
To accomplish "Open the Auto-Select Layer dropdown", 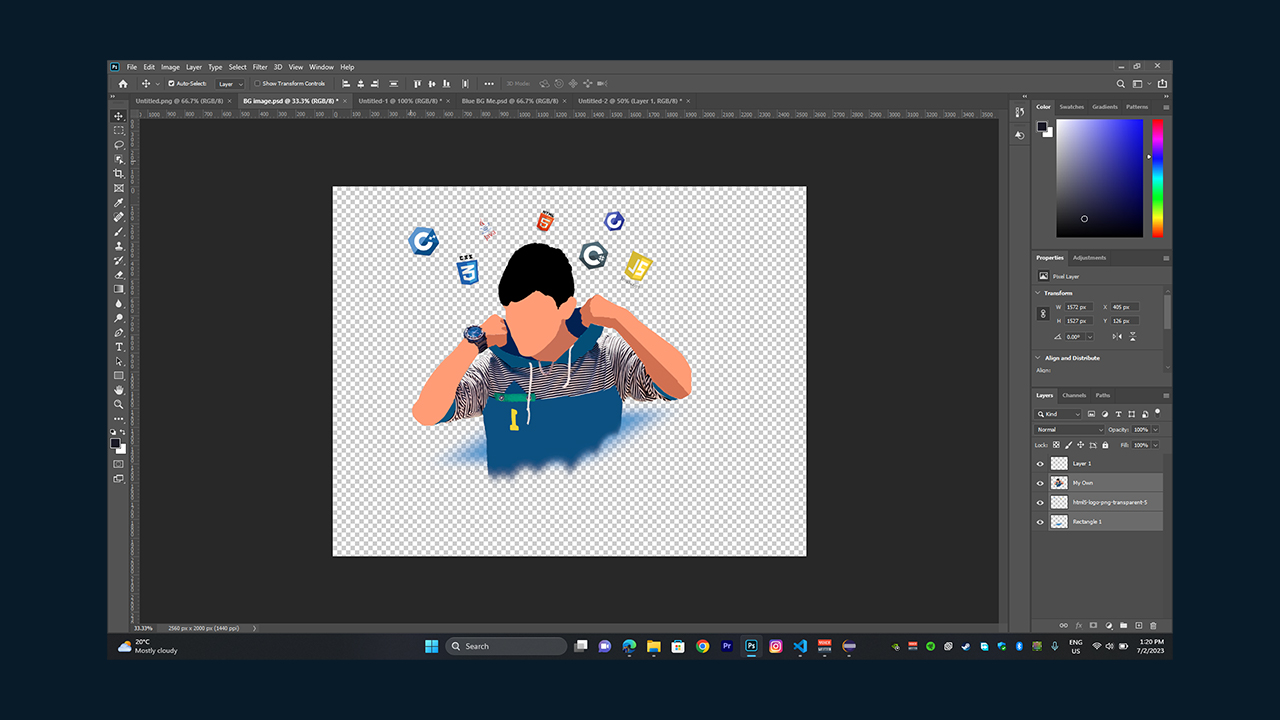I will click(230, 84).
